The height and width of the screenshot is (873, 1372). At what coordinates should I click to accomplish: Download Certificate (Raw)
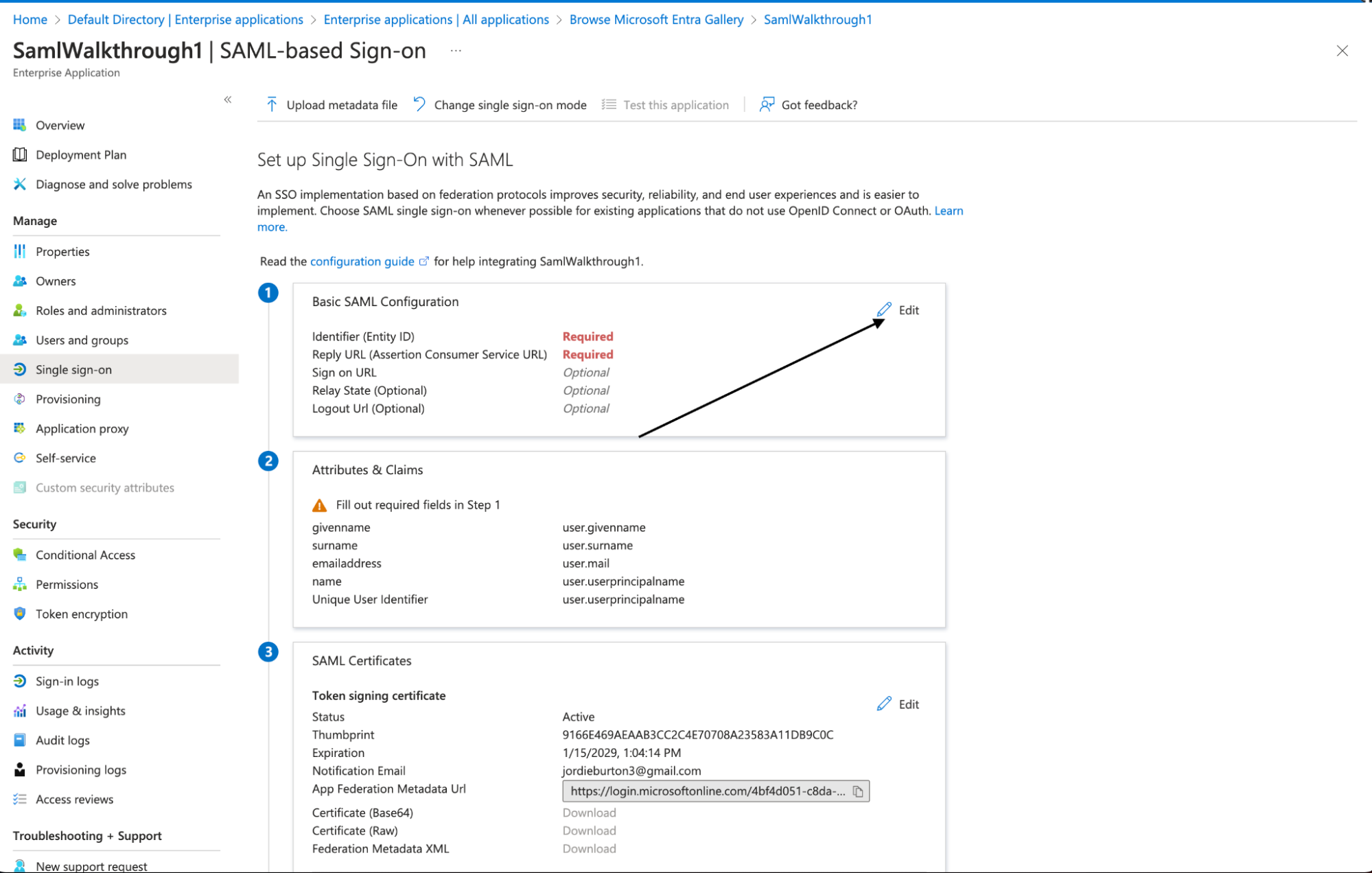tap(589, 830)
